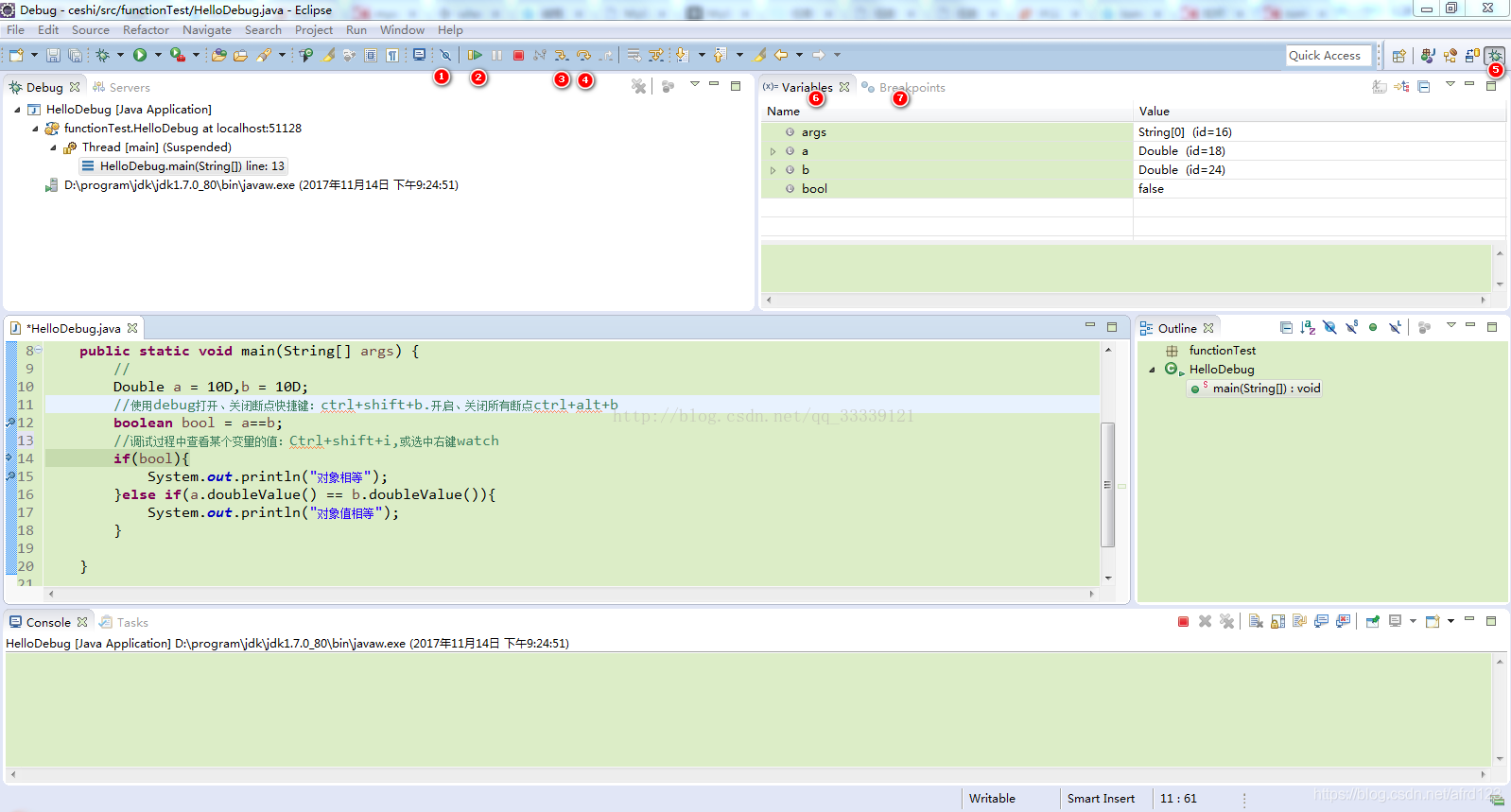1511x812 pixels.
Task: Collapse Thread [main] (Suspended) node
Action: (53, 147)
